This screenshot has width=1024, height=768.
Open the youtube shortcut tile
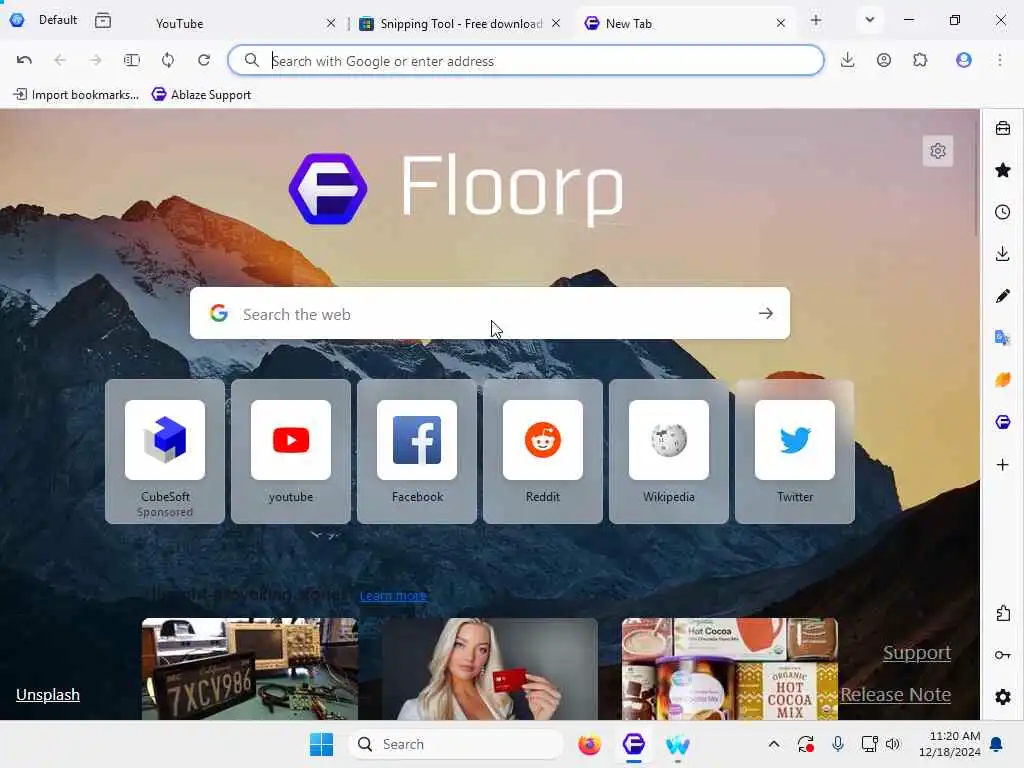[x=291, y=451]
